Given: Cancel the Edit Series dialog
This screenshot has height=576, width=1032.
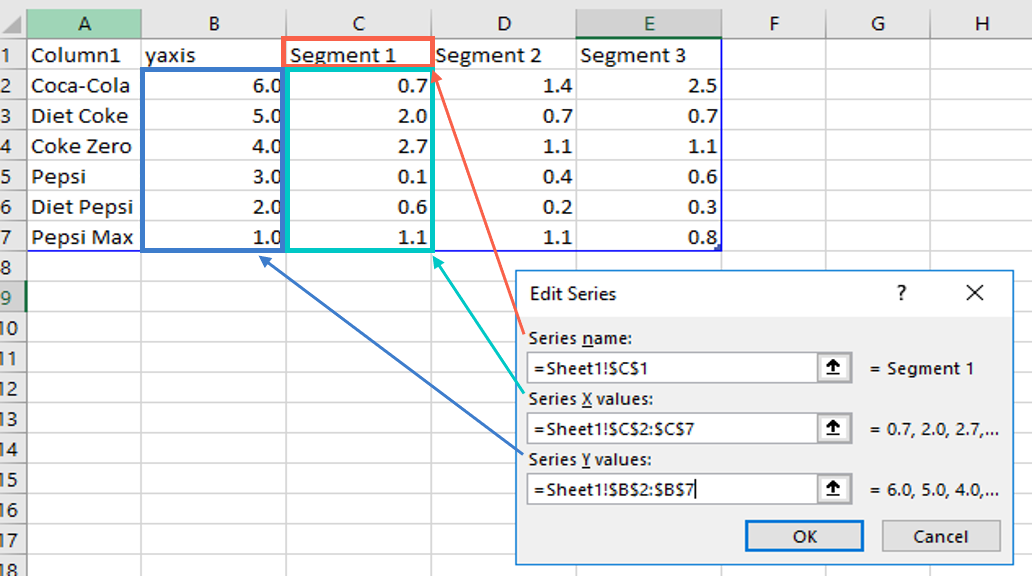Looking at the screenshot, I should [941, 536].
